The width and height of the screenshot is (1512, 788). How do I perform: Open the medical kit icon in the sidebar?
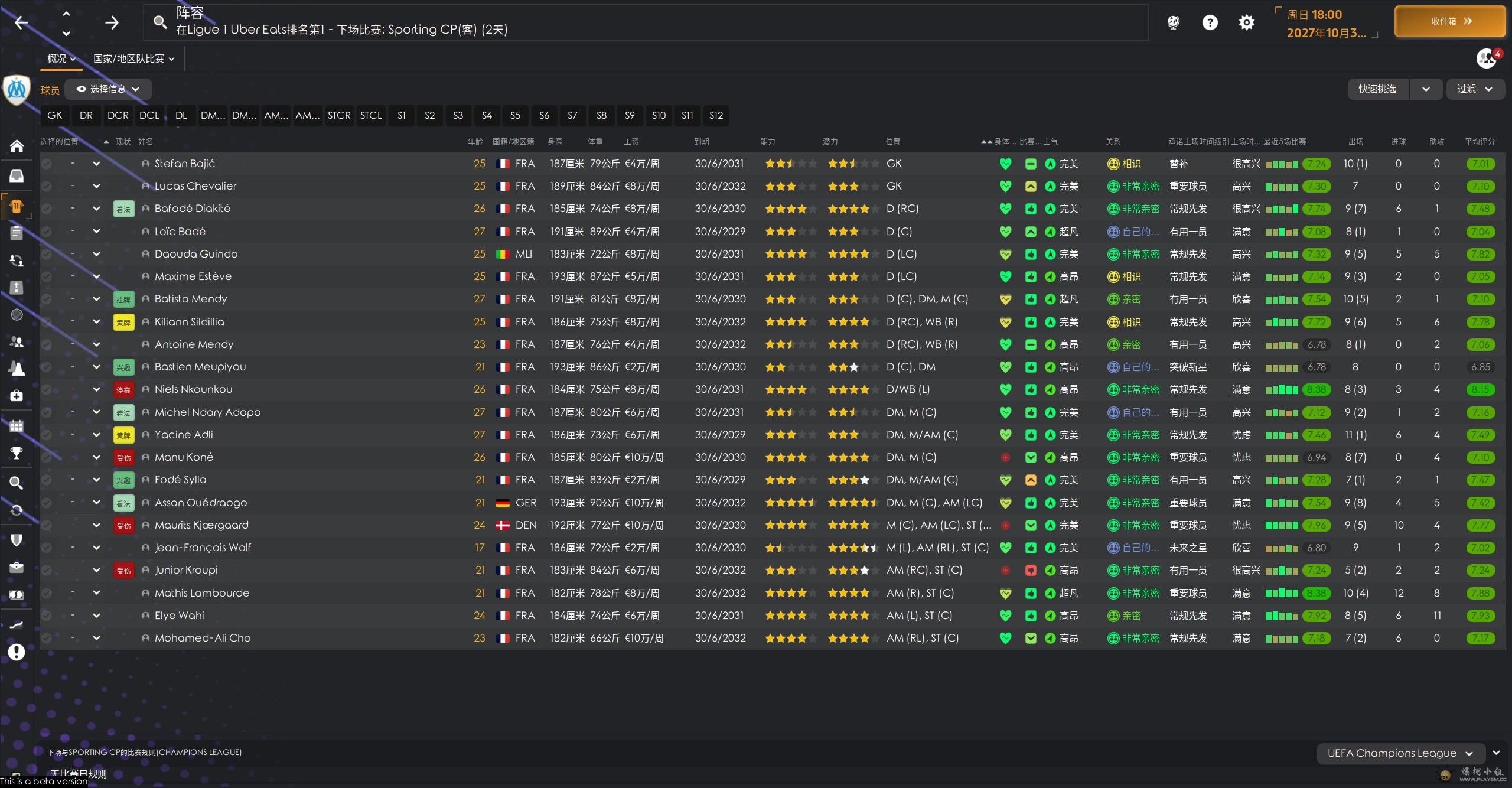17,395
